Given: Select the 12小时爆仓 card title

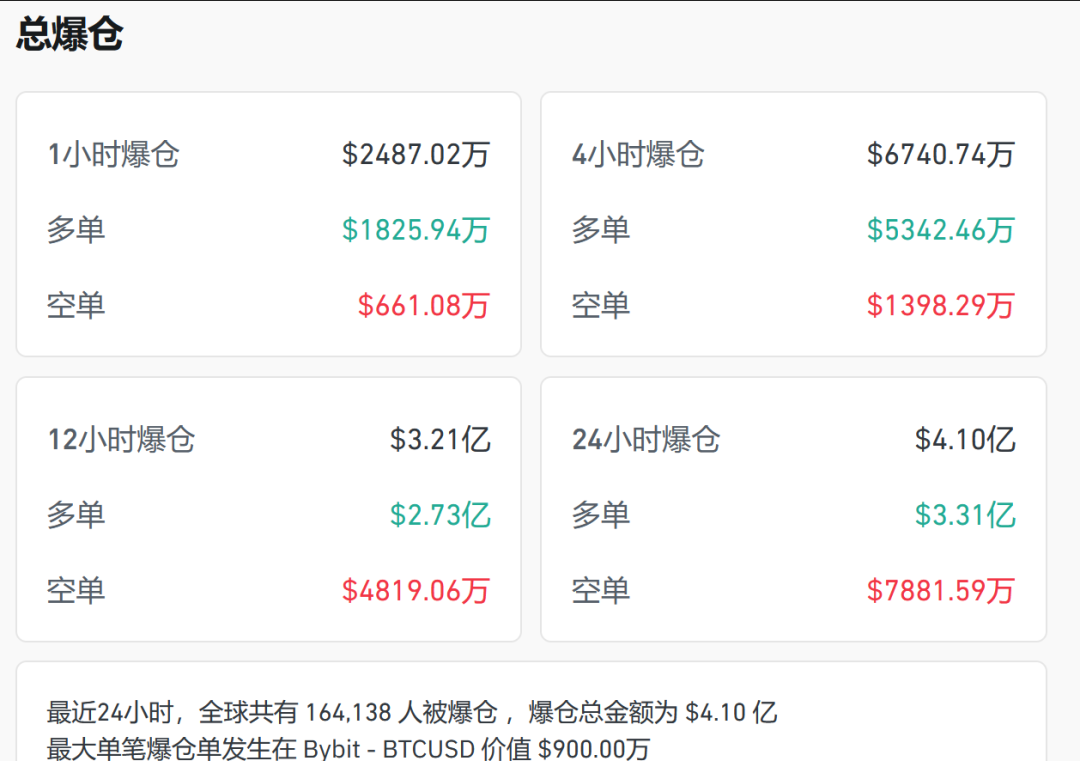Looking at the screenshot, I should pos(121,440).
